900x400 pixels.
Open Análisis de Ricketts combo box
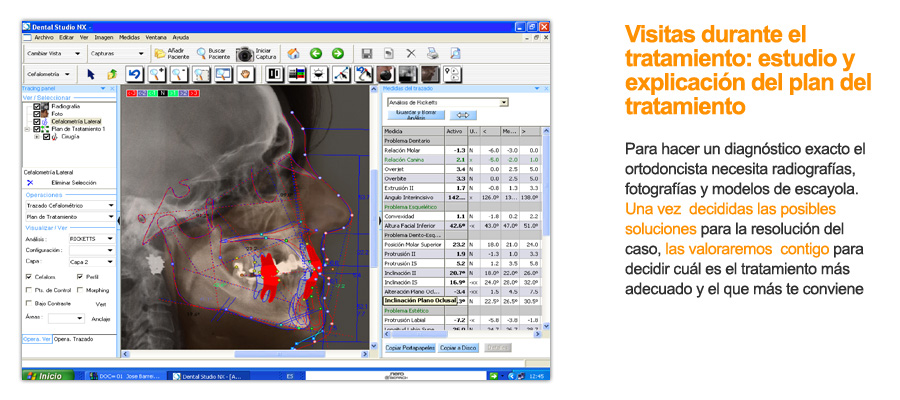(448, 102)
